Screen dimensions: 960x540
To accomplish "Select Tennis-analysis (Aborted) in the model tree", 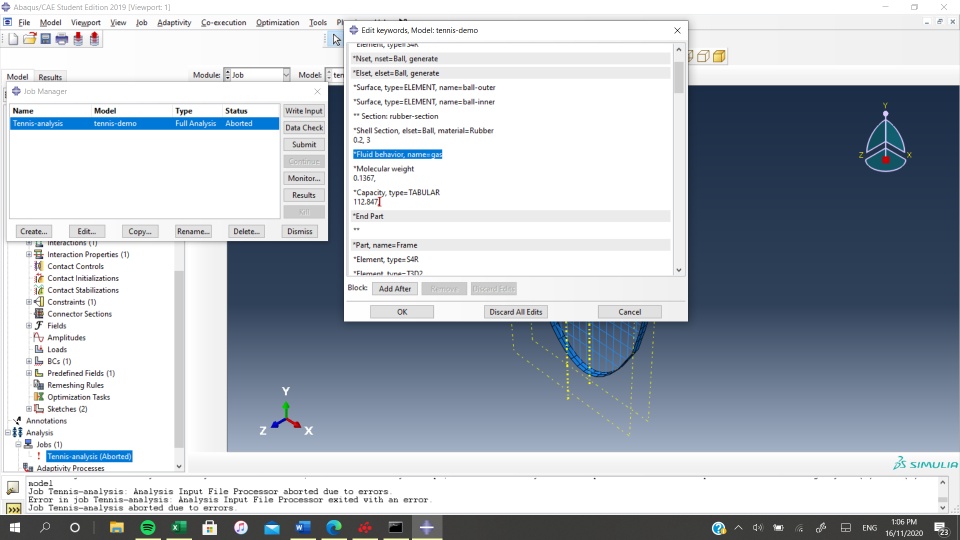I will [x=89, y=456].
